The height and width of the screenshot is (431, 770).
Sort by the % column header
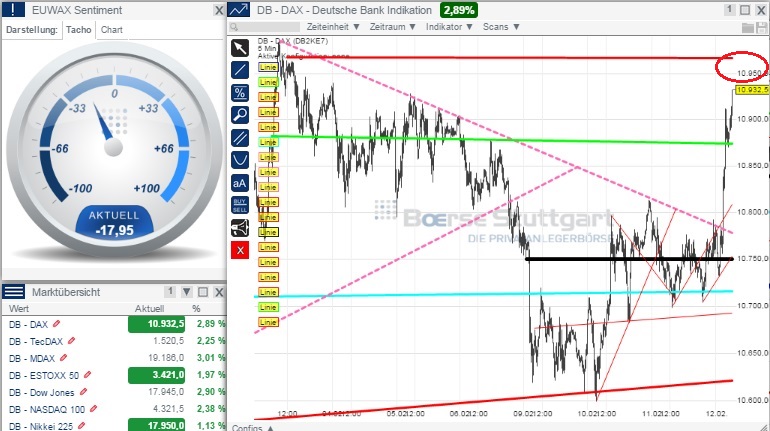196,309
